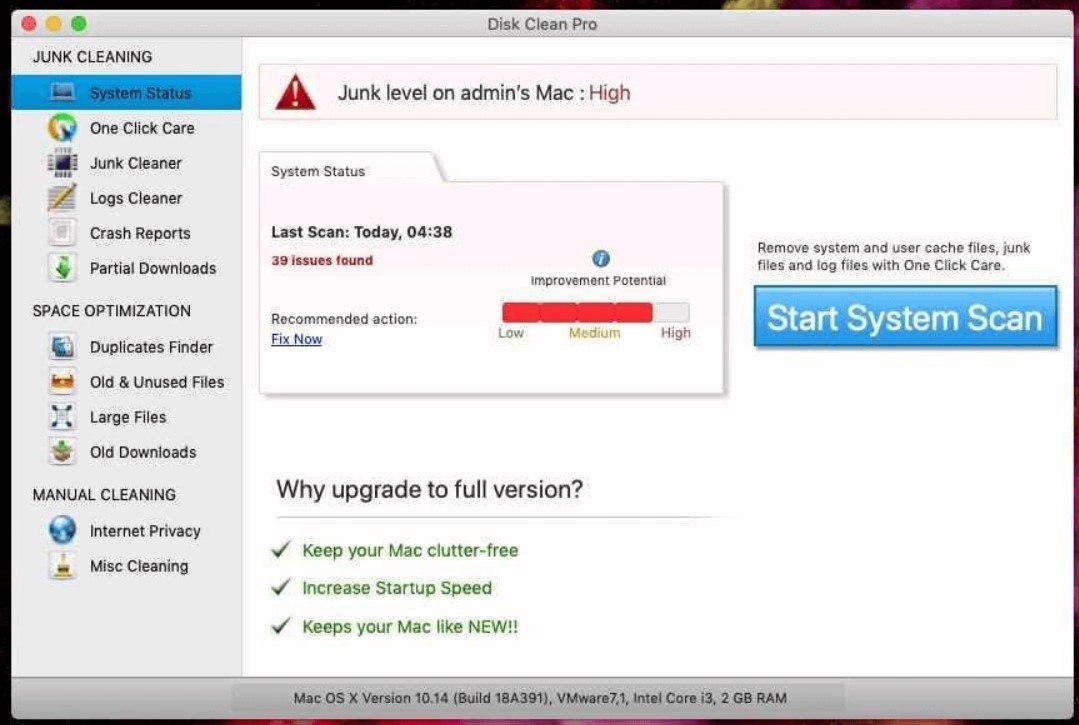Click the Internet Privacy globe icon

[x=63, y=530]
